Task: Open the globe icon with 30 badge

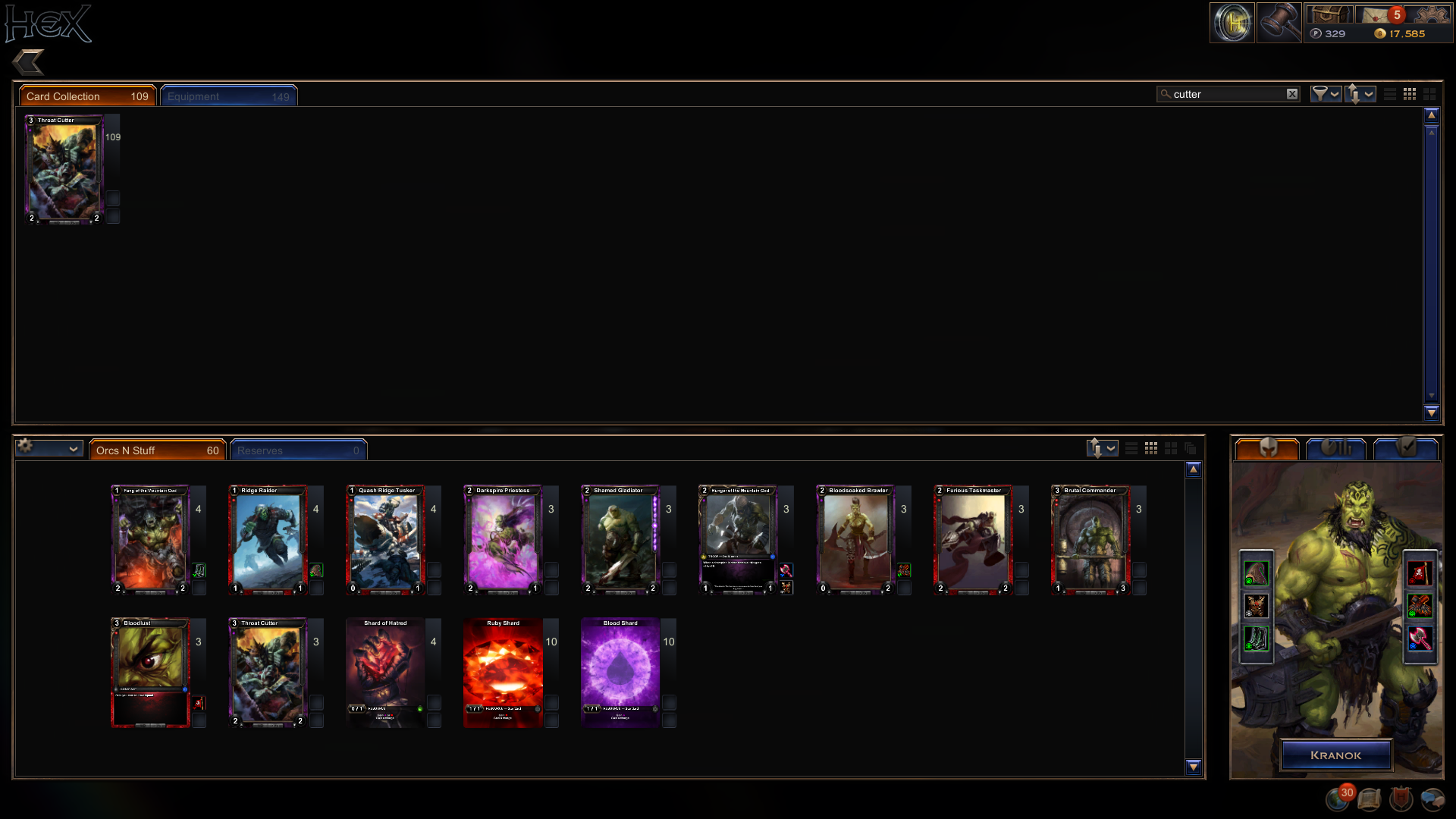Action: [1338, 799]
